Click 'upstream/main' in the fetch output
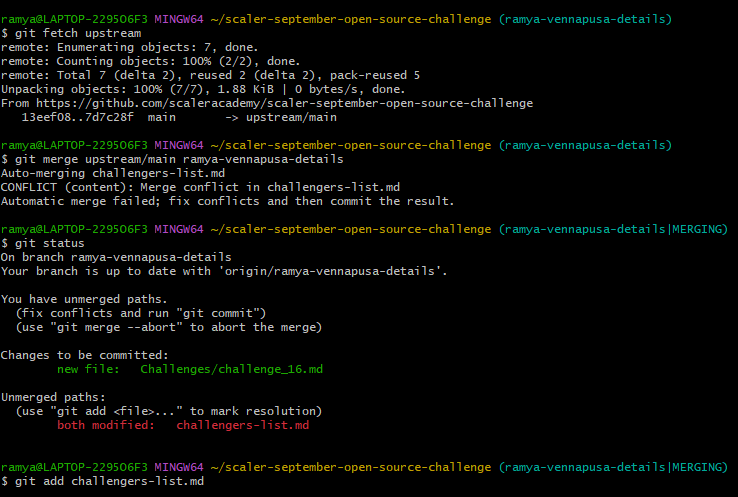The width and height of the screenshot is (738, 497). 291,117
